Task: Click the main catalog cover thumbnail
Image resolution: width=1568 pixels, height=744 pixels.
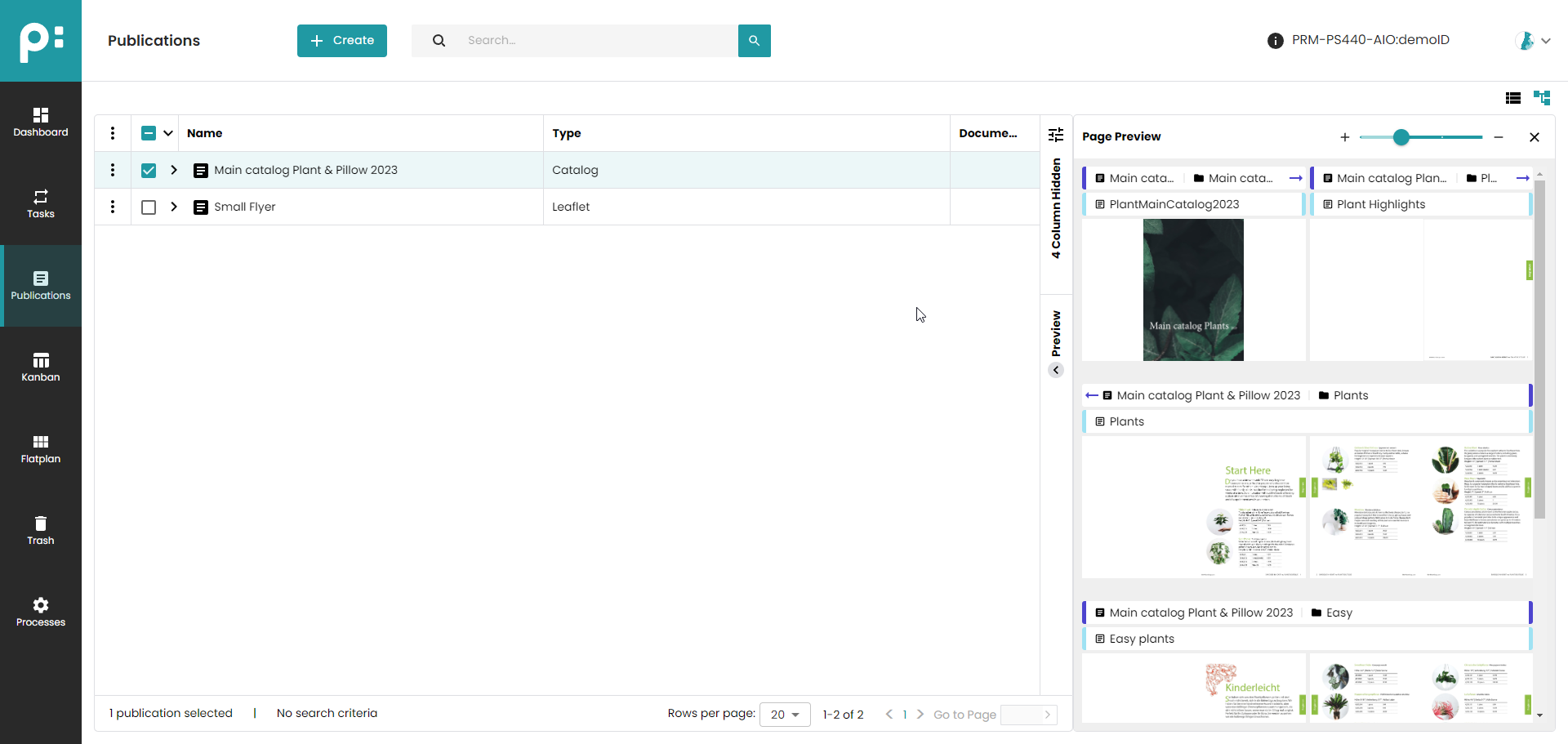Action: 1193,290
